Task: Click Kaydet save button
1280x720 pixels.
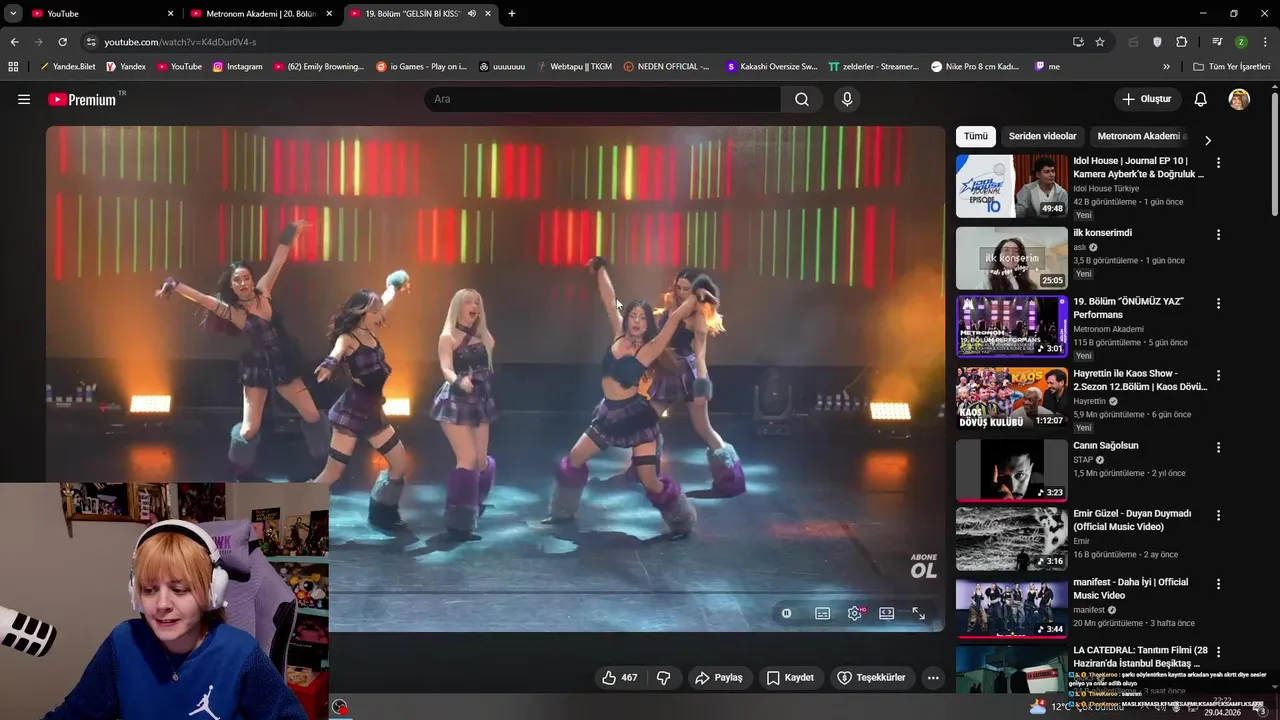Action: pyautogui.click(x=790, y=678)
